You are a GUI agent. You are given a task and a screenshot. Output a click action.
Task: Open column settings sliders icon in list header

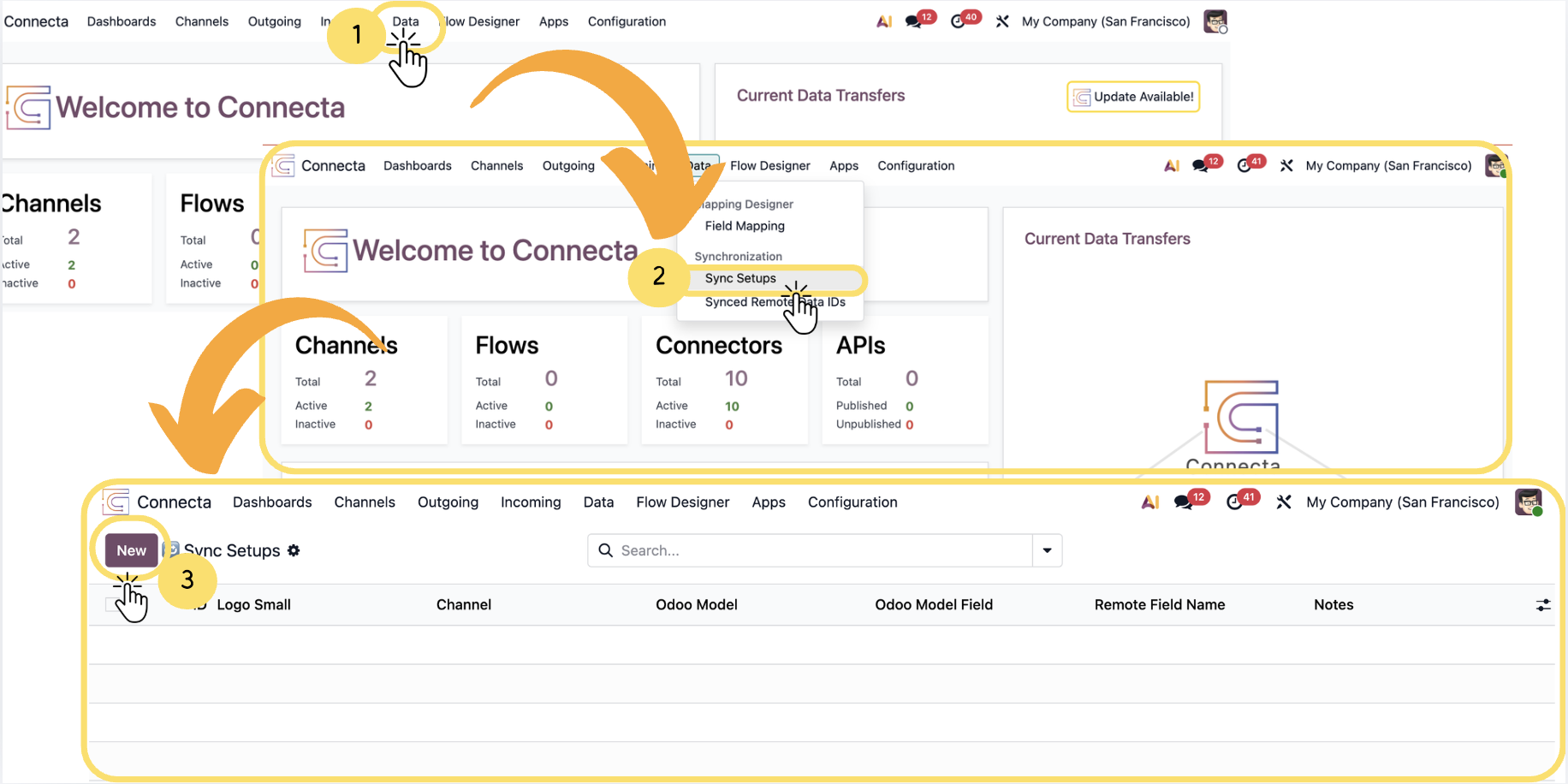coord(1542,605)
